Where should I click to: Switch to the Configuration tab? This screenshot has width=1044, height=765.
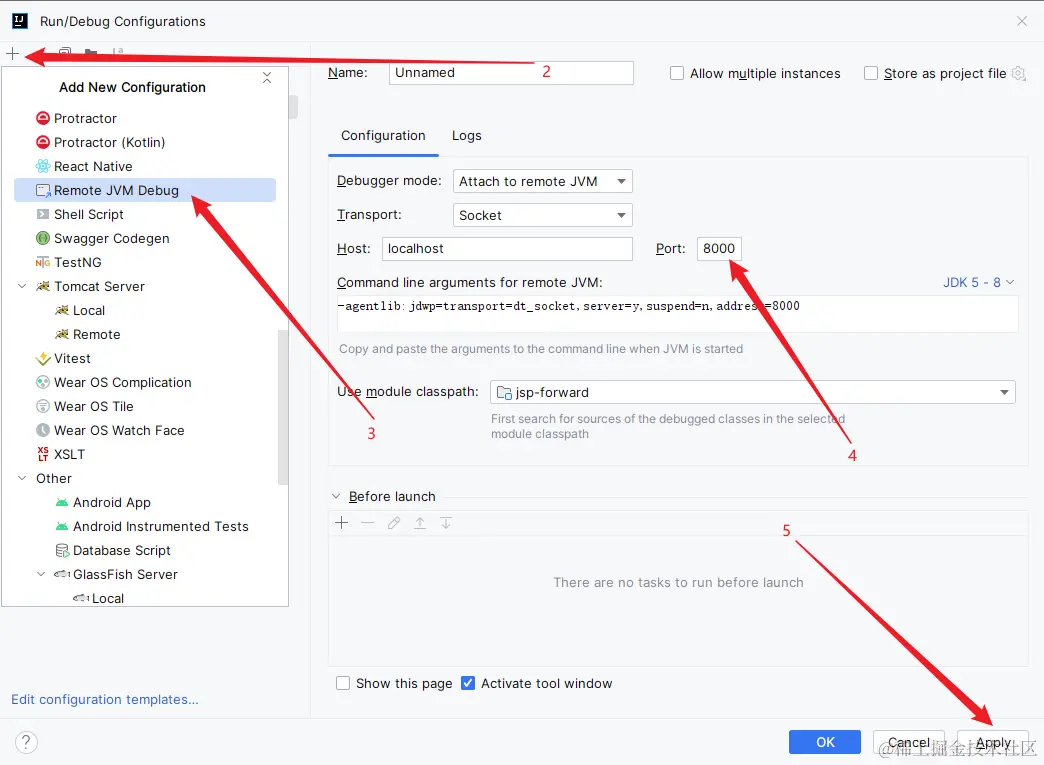[383, 136]
